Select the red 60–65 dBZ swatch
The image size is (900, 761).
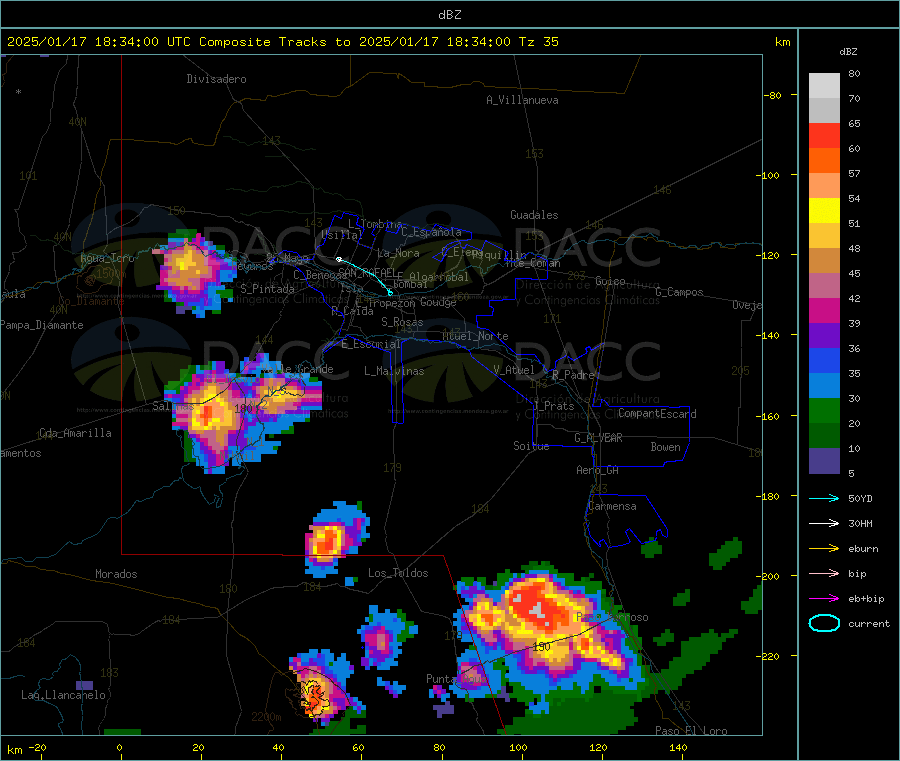coord(824,136)
